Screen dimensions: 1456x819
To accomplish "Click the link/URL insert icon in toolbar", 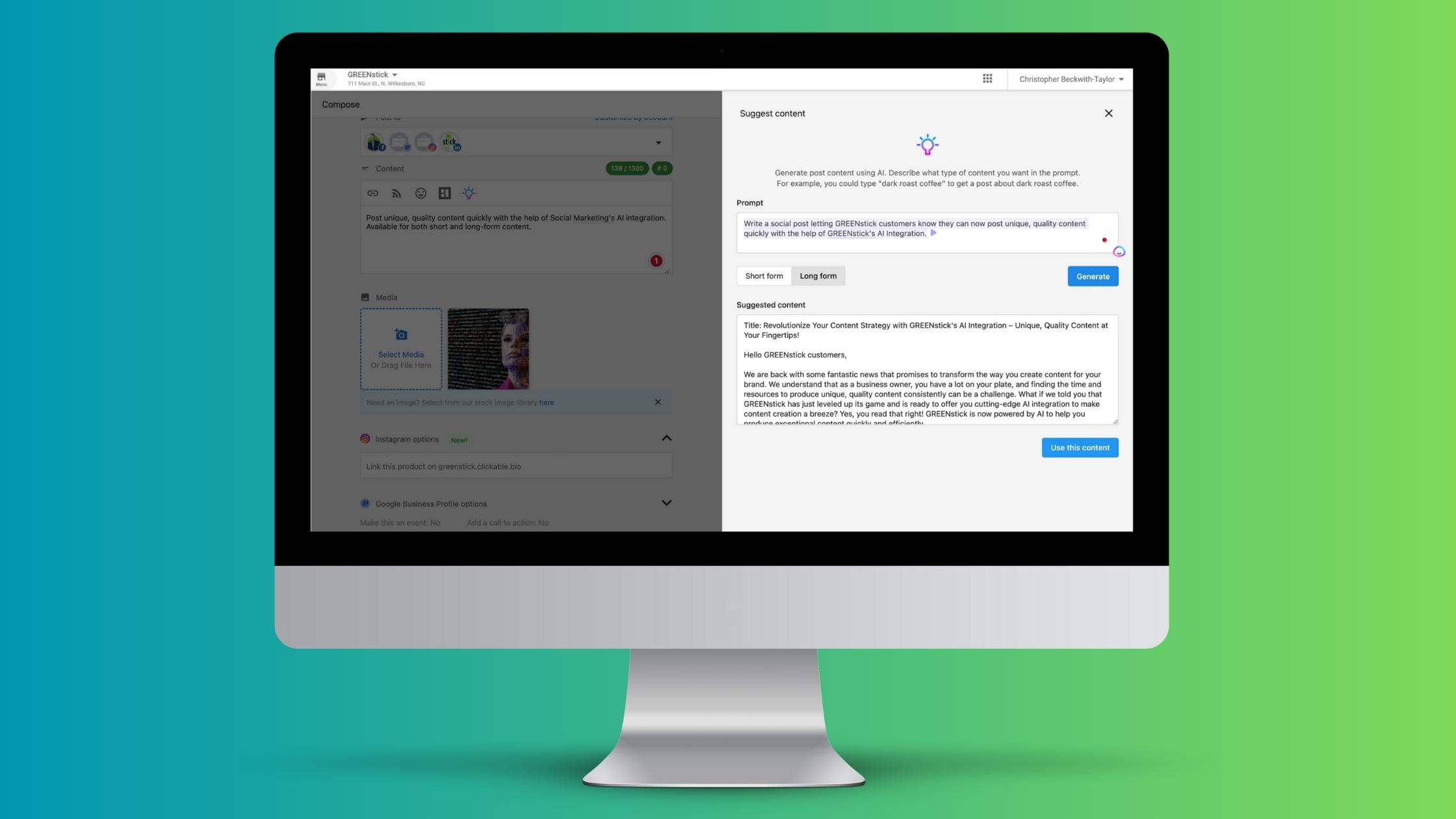I will (372, 192).
